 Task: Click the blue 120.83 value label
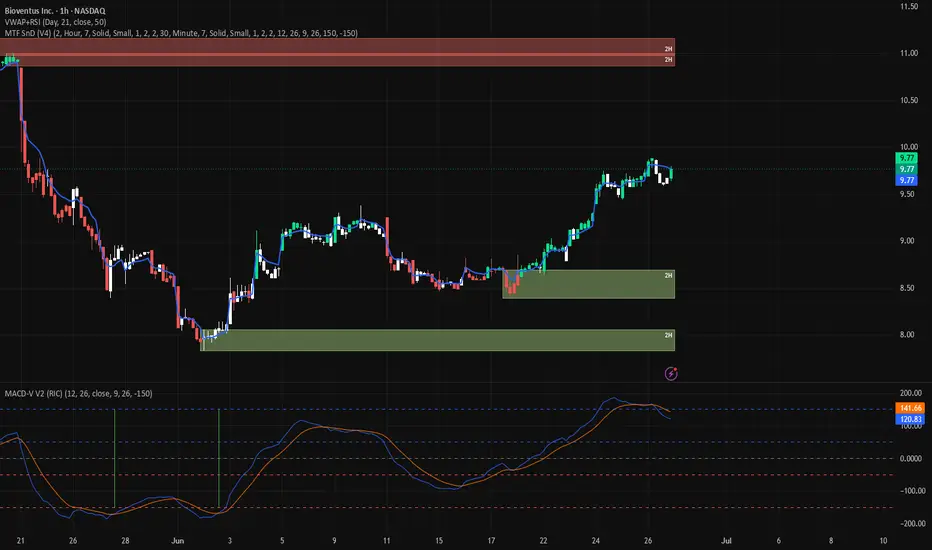pyautogui.click(x=910, y=419)
